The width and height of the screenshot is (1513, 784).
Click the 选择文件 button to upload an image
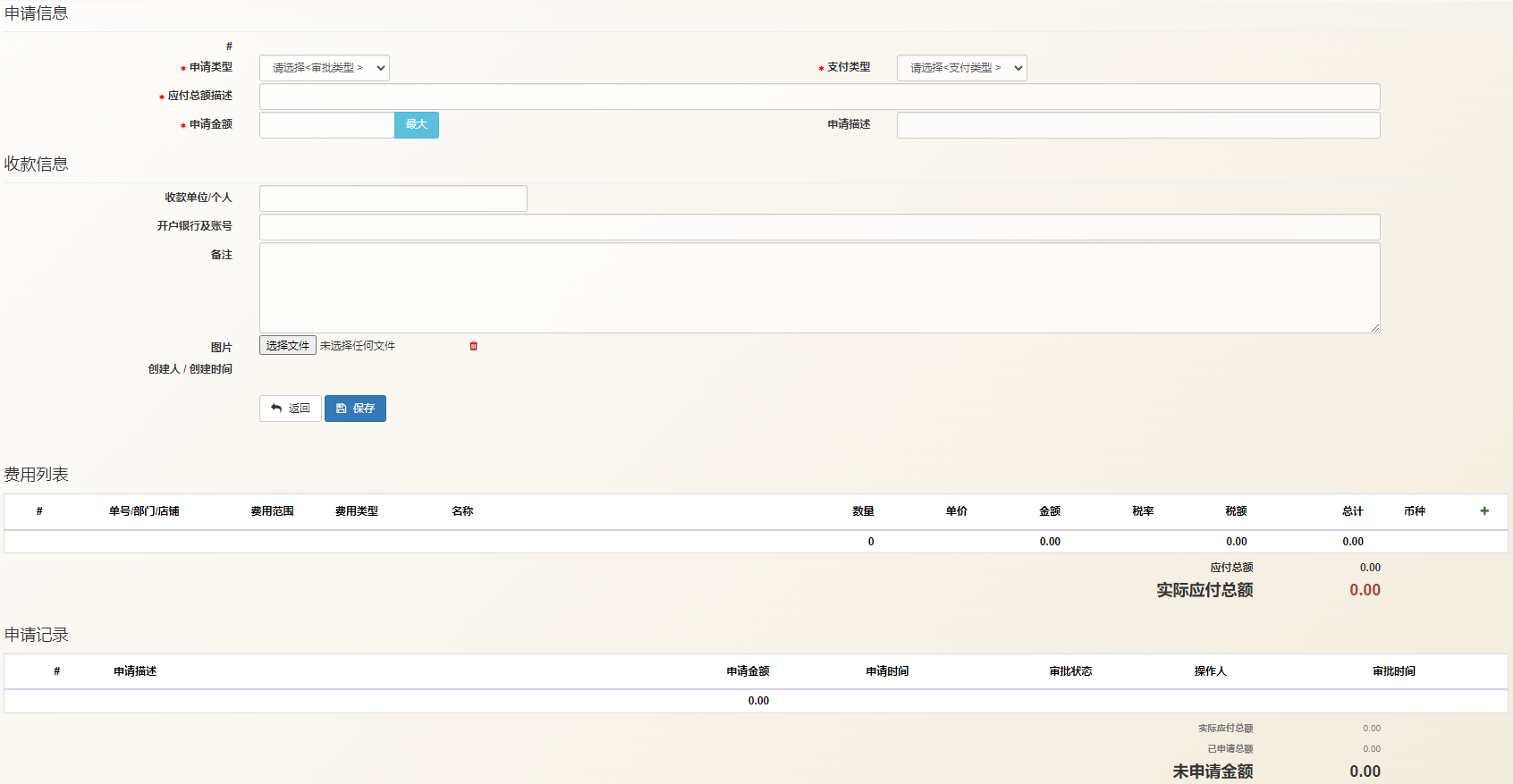point(287,346)
